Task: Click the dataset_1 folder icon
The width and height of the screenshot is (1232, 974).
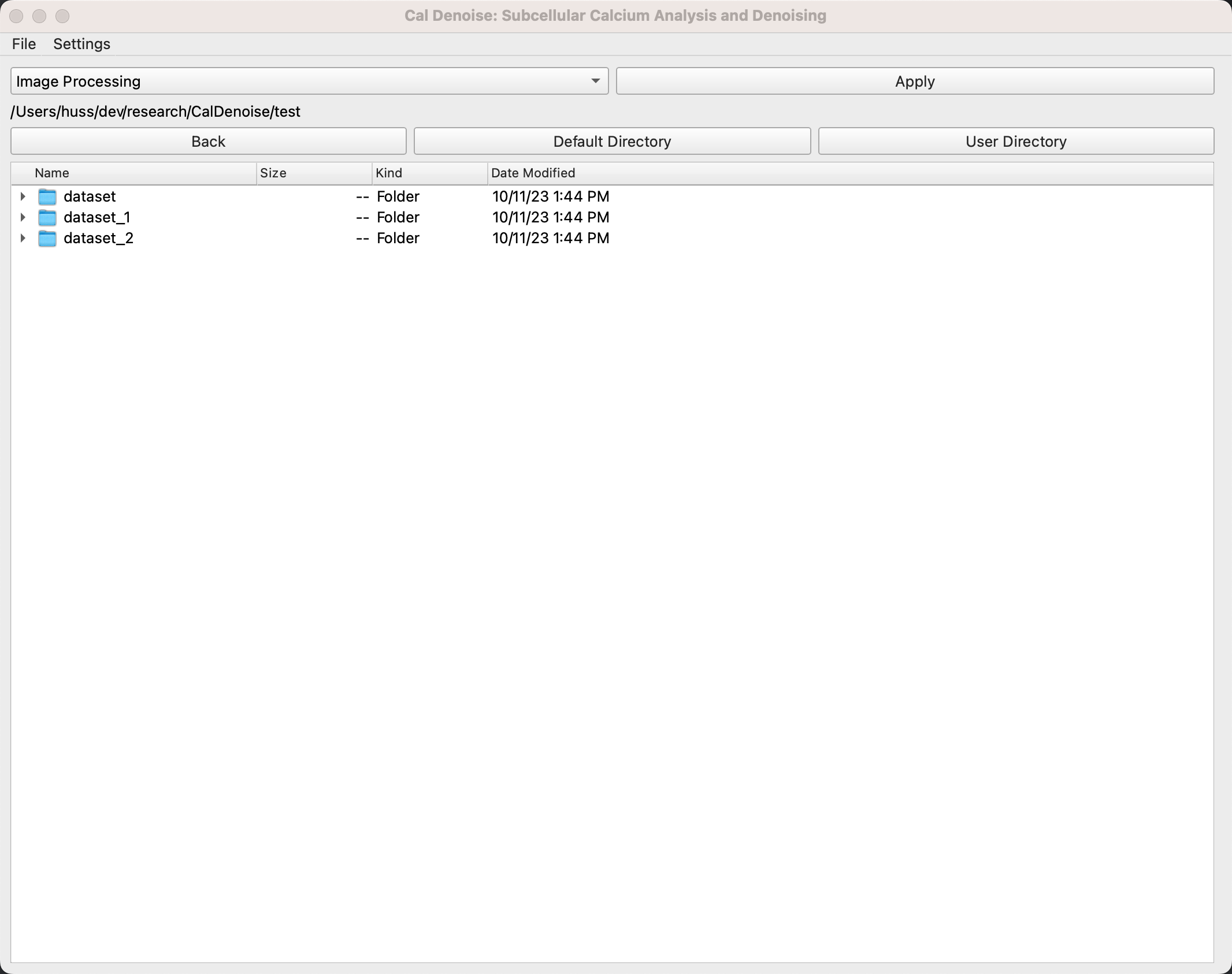Action: tap(47, 218)
